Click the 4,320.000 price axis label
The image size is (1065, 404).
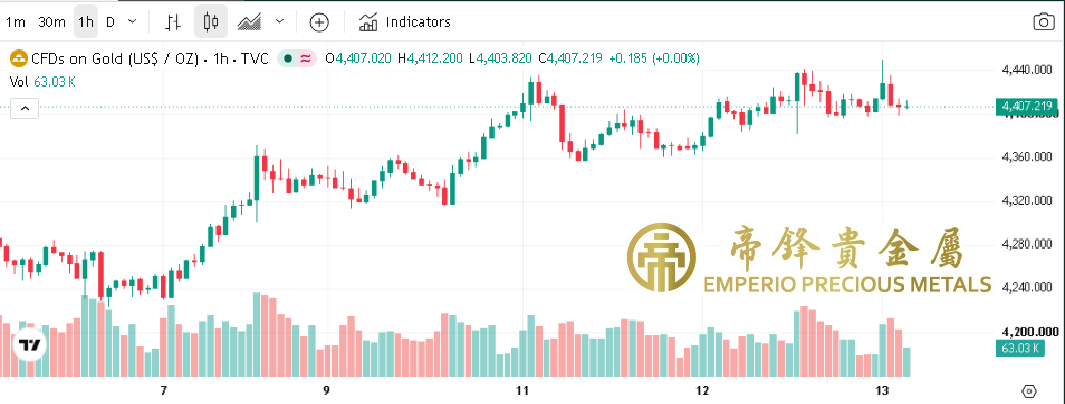[1026, 201]
